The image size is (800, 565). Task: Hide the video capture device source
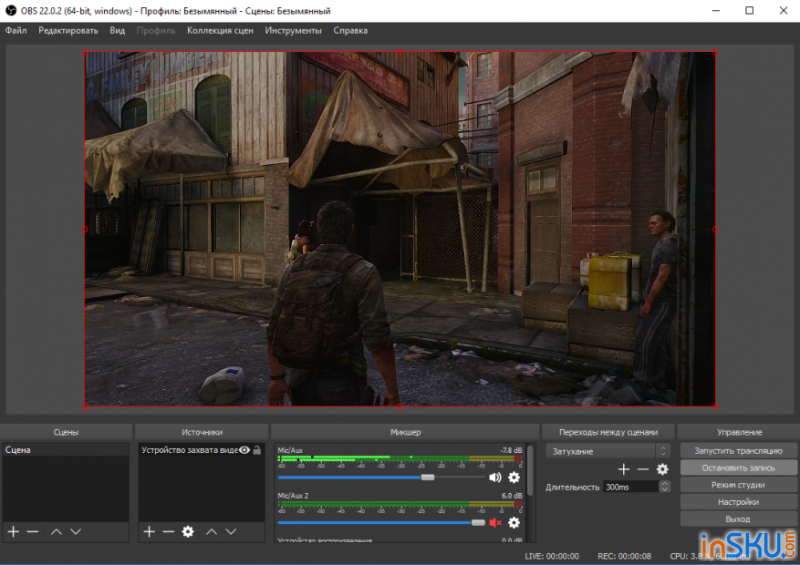(244, 450)
